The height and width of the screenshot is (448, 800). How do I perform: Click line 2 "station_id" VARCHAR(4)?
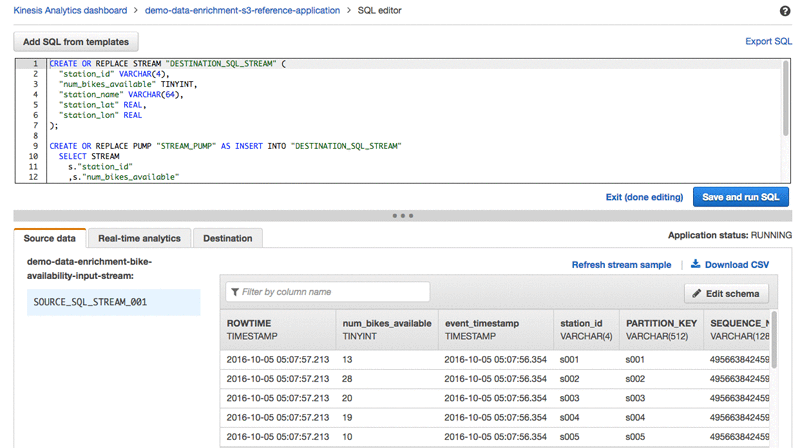coord(114,74)
